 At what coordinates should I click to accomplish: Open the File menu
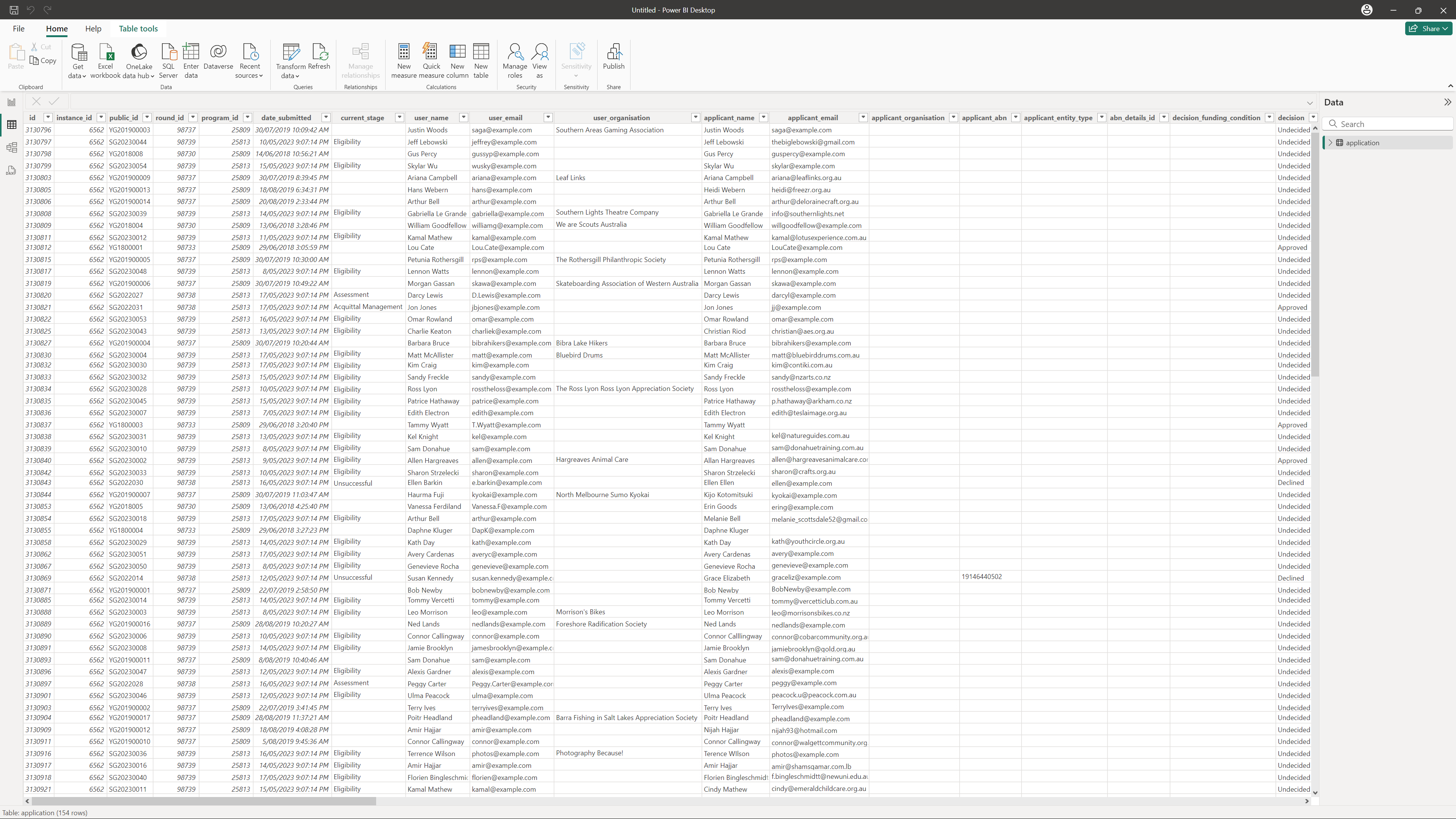19,29
